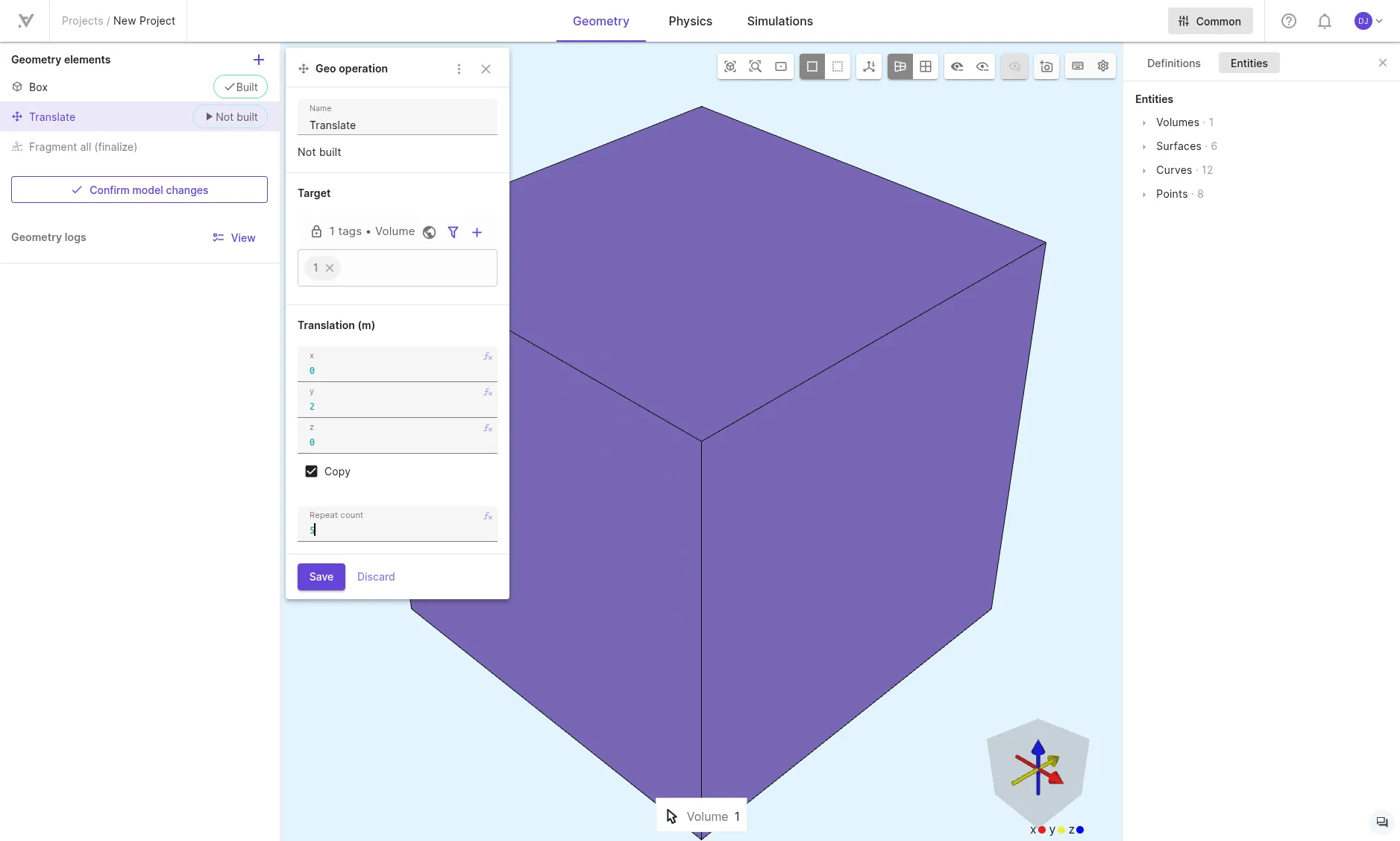Open the fx expression for y translation
Viewport: 1400px width, 841px height.
coord(488,393)
